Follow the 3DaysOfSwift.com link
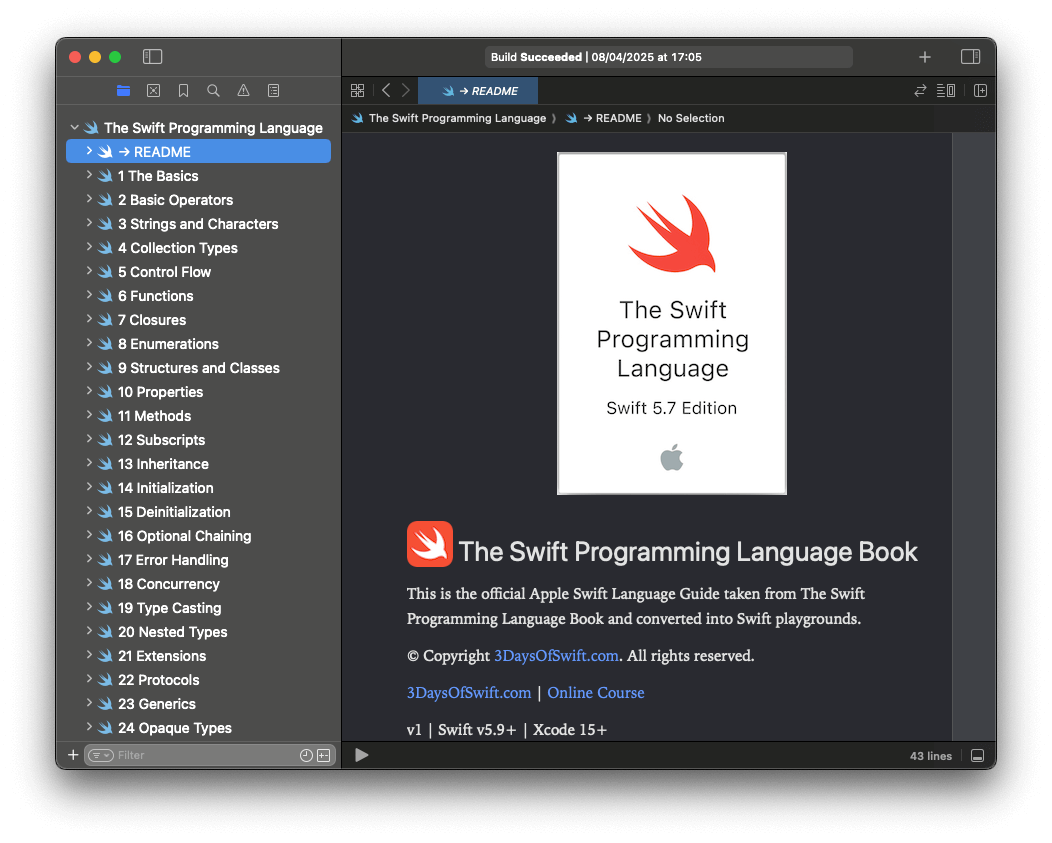1052x843 pixels. tap(469, 692)
